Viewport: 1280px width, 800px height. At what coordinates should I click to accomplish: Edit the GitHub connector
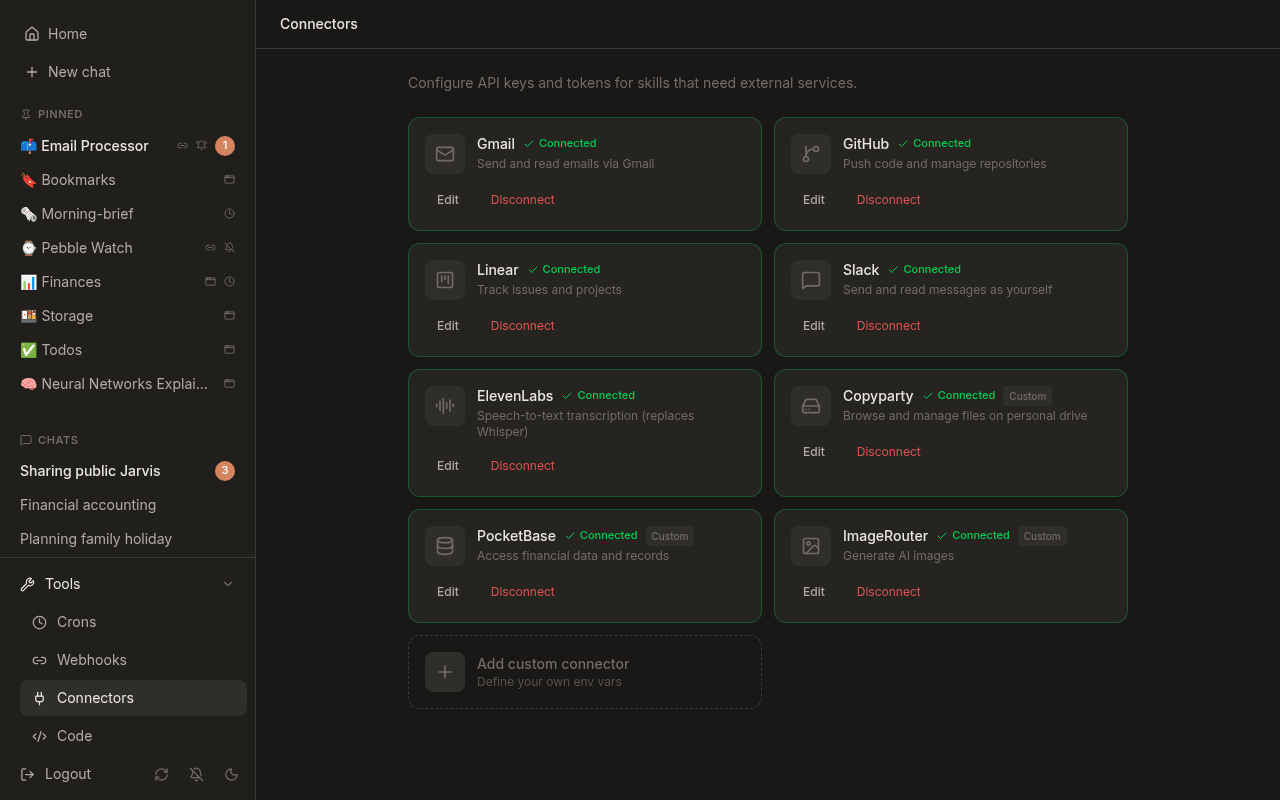click(814, 200)
